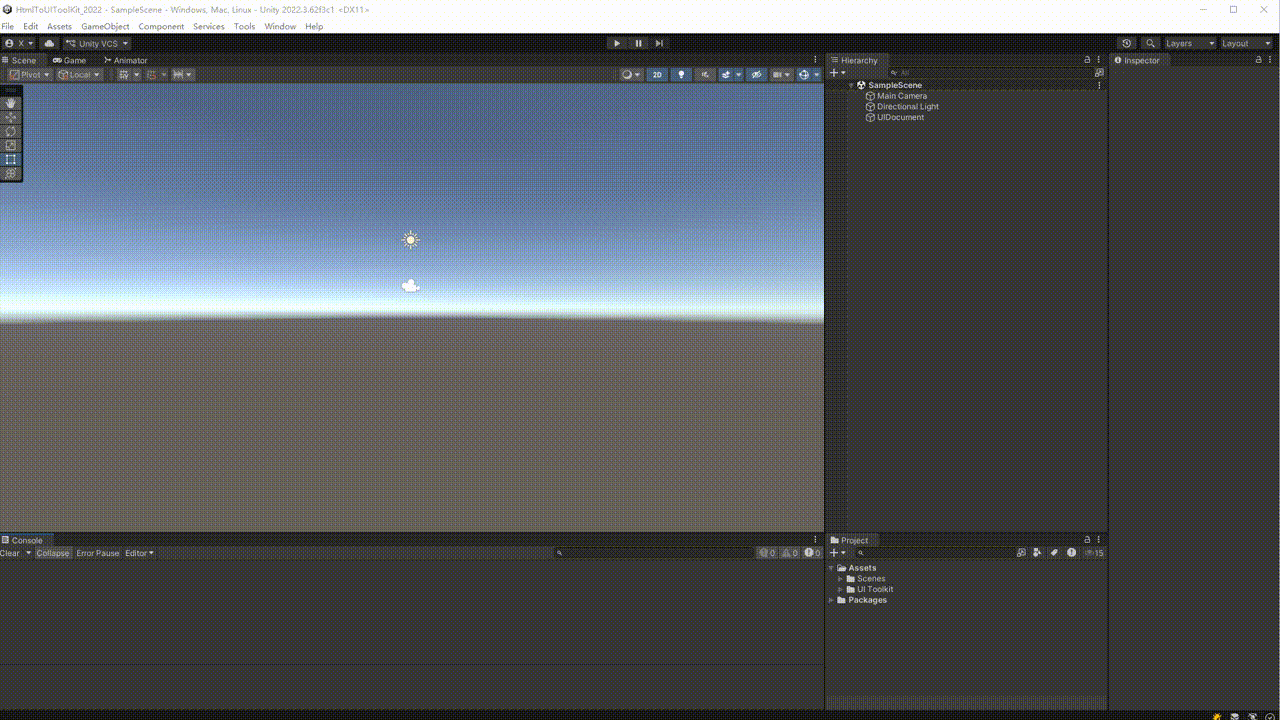
Task: Click Project search by import log icon
Action: pos(1071,552)
